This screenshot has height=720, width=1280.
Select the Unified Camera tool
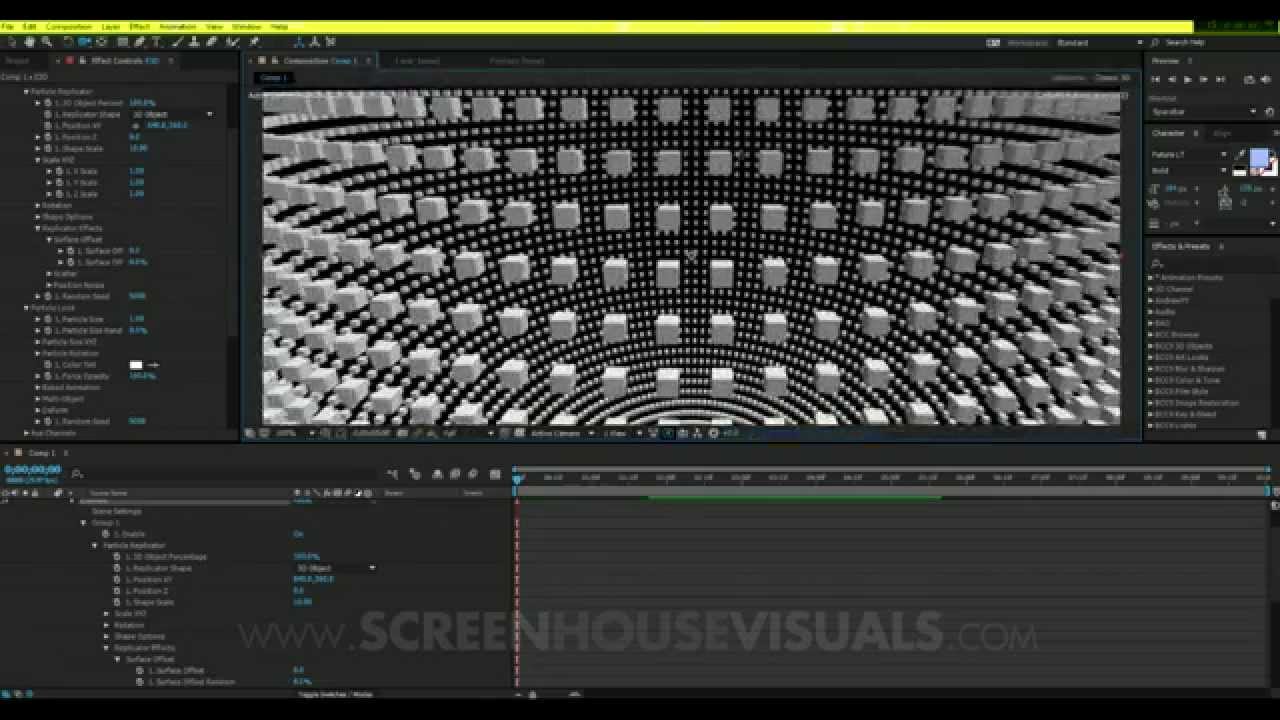(x=84, y=42)
